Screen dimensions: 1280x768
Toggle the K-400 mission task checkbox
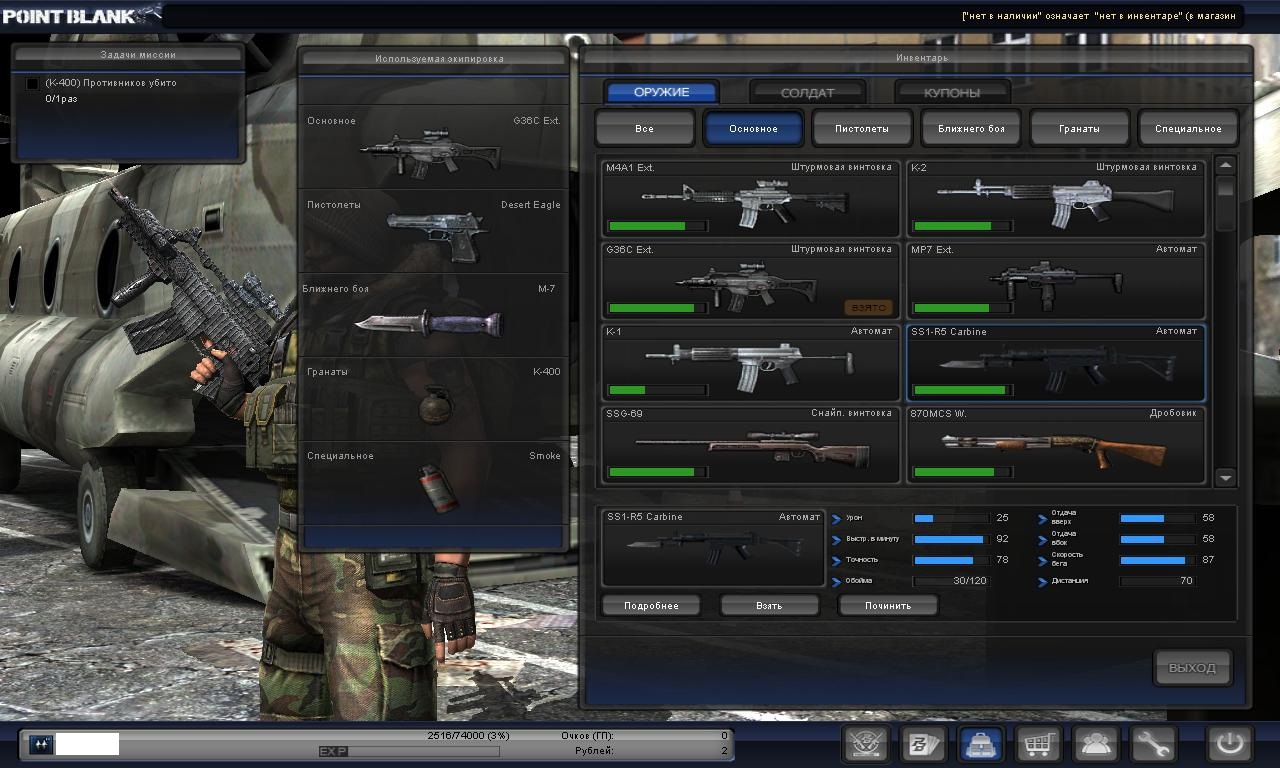[x=32, y=84]
